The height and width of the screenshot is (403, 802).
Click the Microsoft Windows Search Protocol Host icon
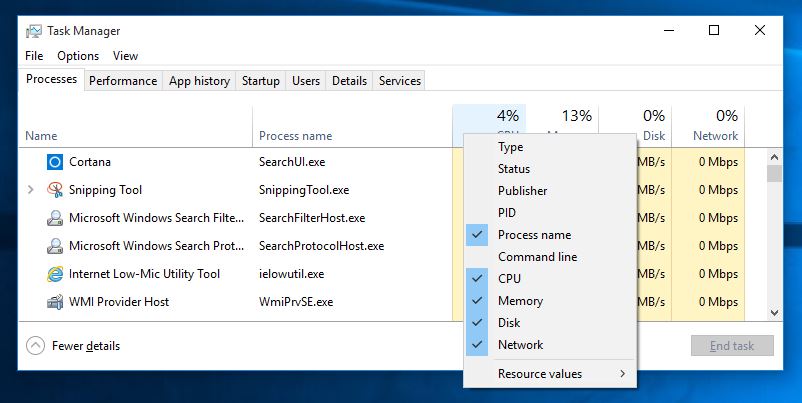click(x=55, y=246)
